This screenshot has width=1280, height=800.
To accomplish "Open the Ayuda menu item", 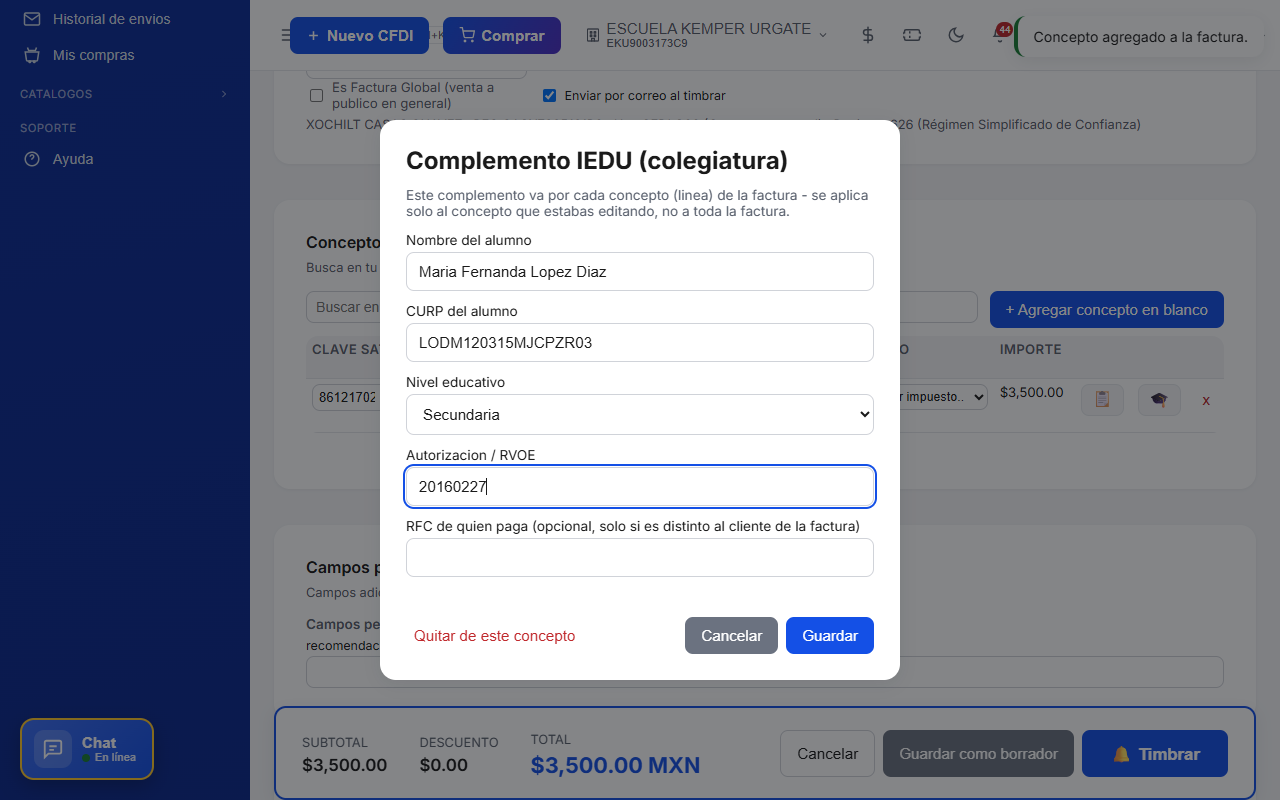I will coord(73,159).
